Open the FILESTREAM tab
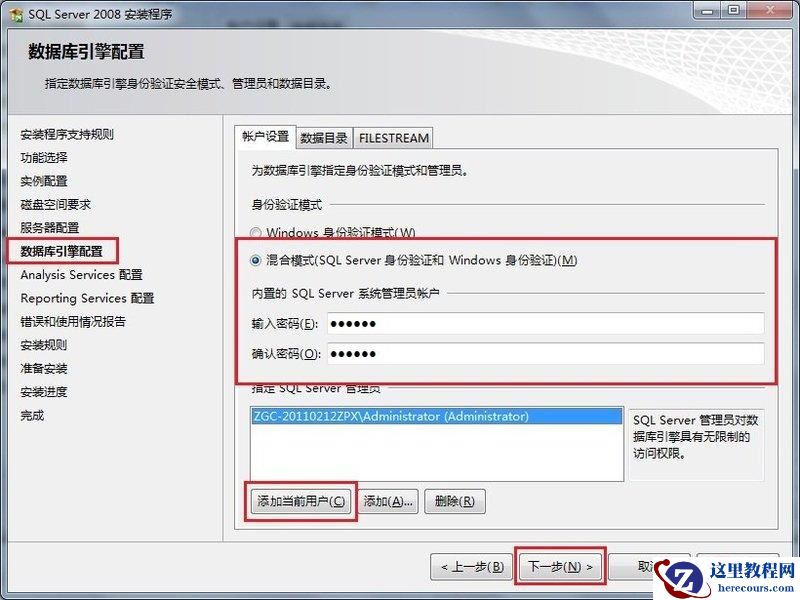 (x=393, y=138)
